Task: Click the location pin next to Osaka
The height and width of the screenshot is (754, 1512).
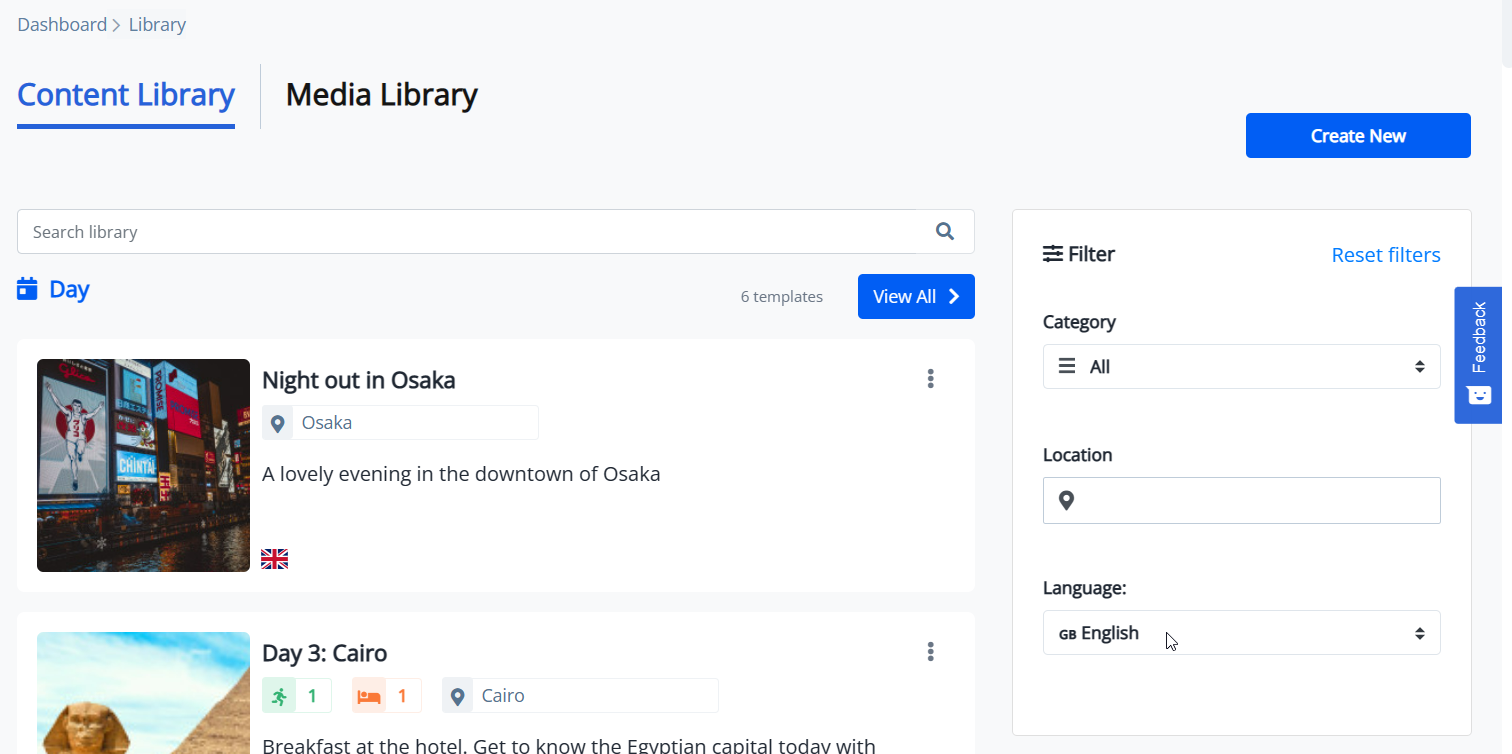Action: (x=277, y=423)
